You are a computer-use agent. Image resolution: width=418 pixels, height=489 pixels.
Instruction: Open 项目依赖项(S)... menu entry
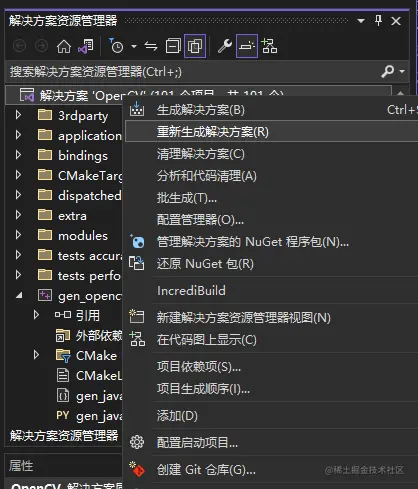coord(271,367)
